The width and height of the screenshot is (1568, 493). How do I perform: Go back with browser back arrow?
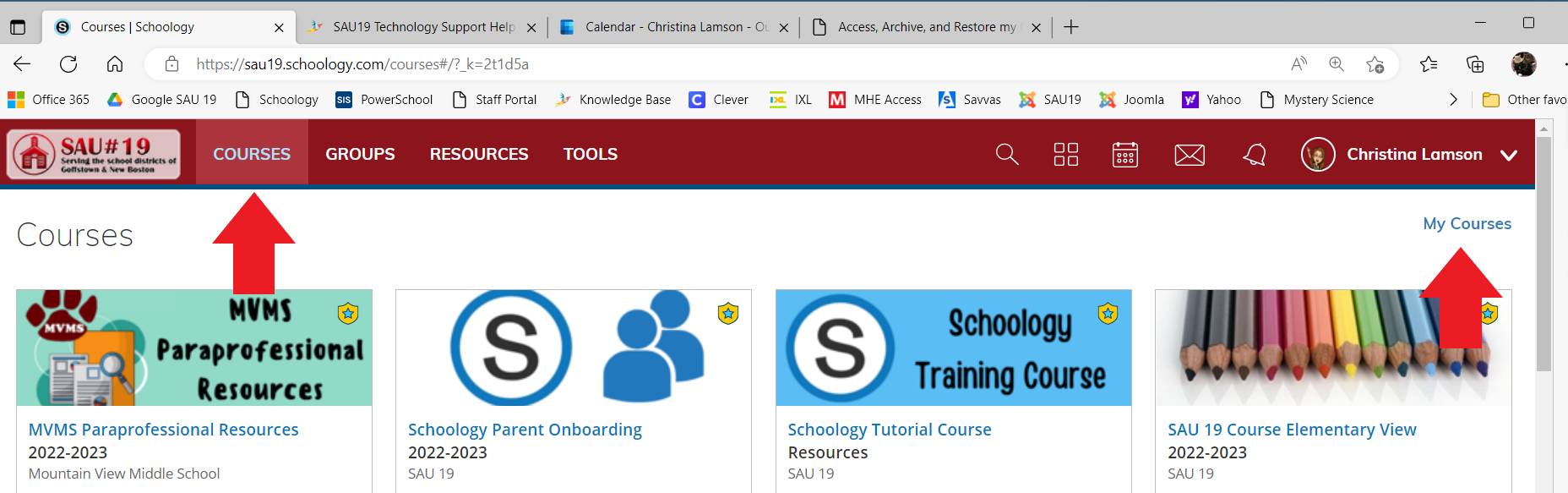22,64
